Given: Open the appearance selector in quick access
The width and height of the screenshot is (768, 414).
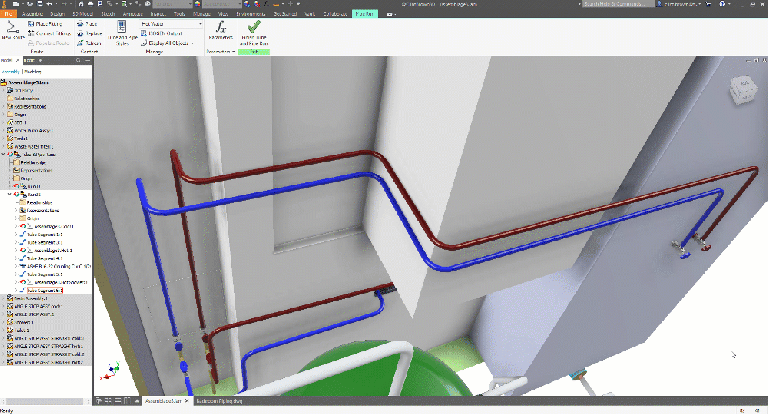Looking at the screenshot, I should coord(221,4).
